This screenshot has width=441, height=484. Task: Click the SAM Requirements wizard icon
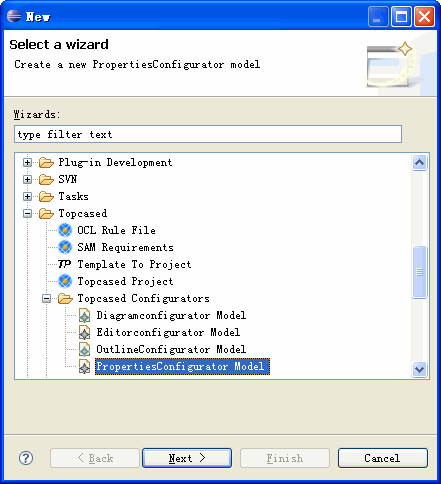[65, 247]
